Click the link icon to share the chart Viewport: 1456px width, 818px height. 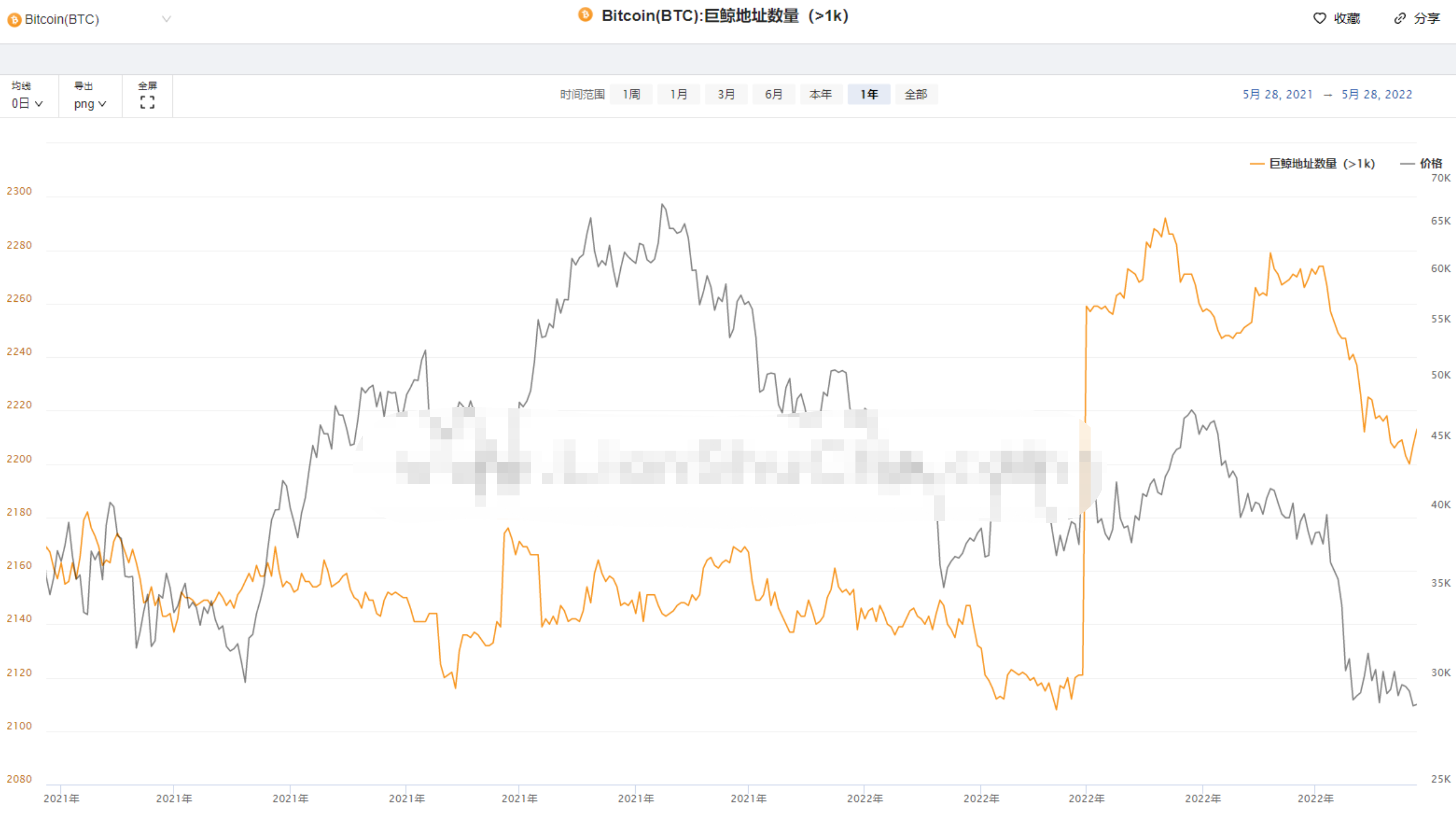1400,19
